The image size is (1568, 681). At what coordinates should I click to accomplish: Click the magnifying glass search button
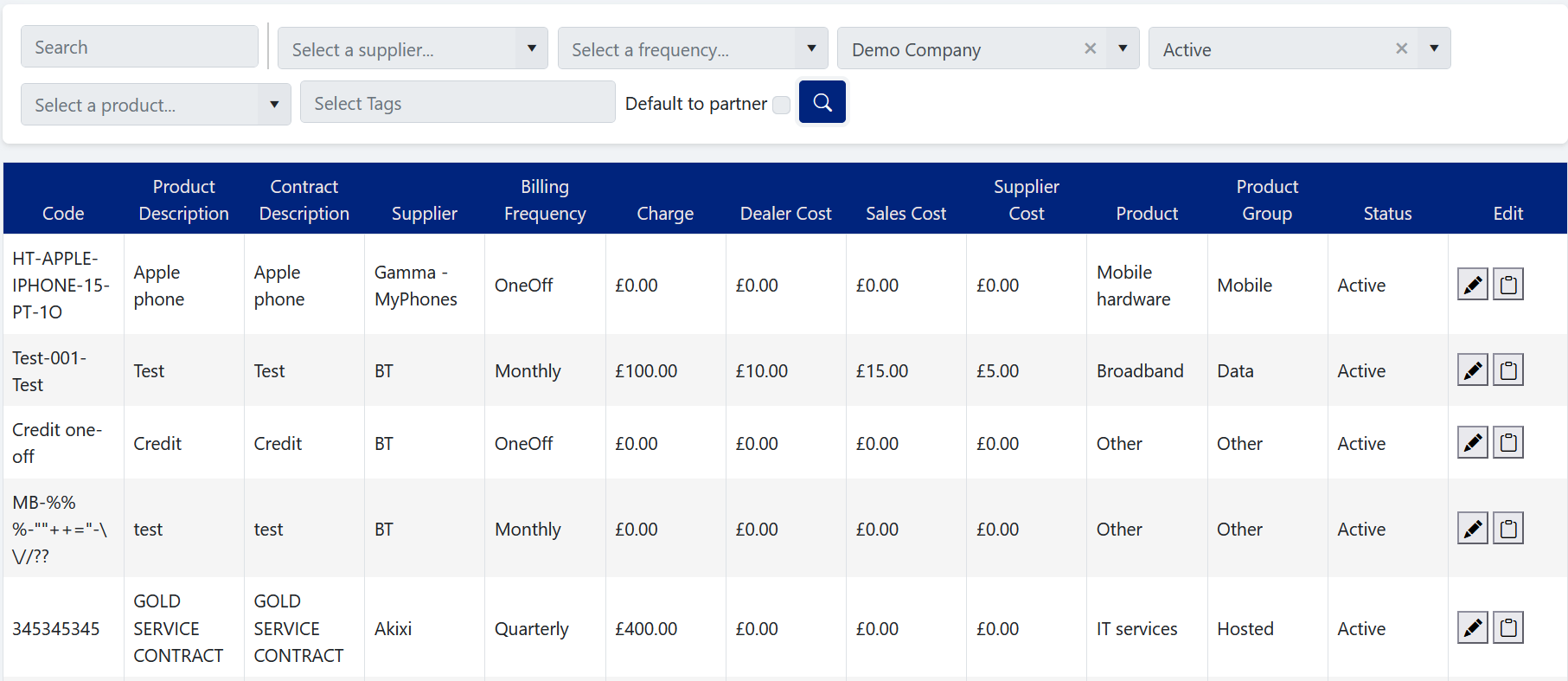pos(822,102)
